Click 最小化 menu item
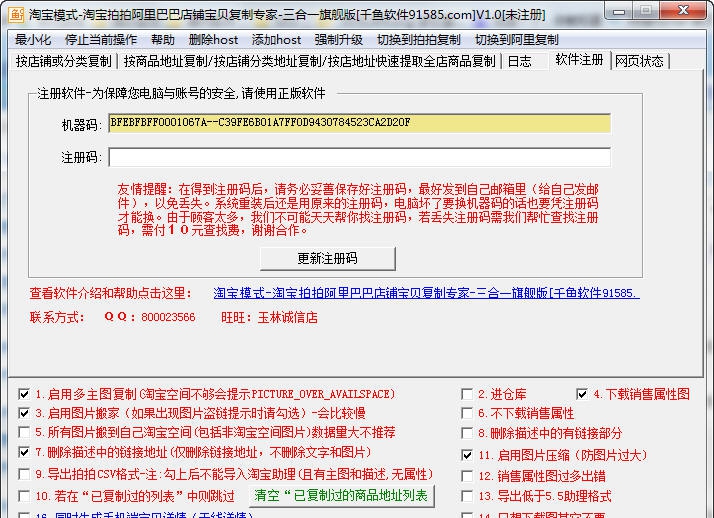Viewport: 714px width, 518px height. [33, 40]
